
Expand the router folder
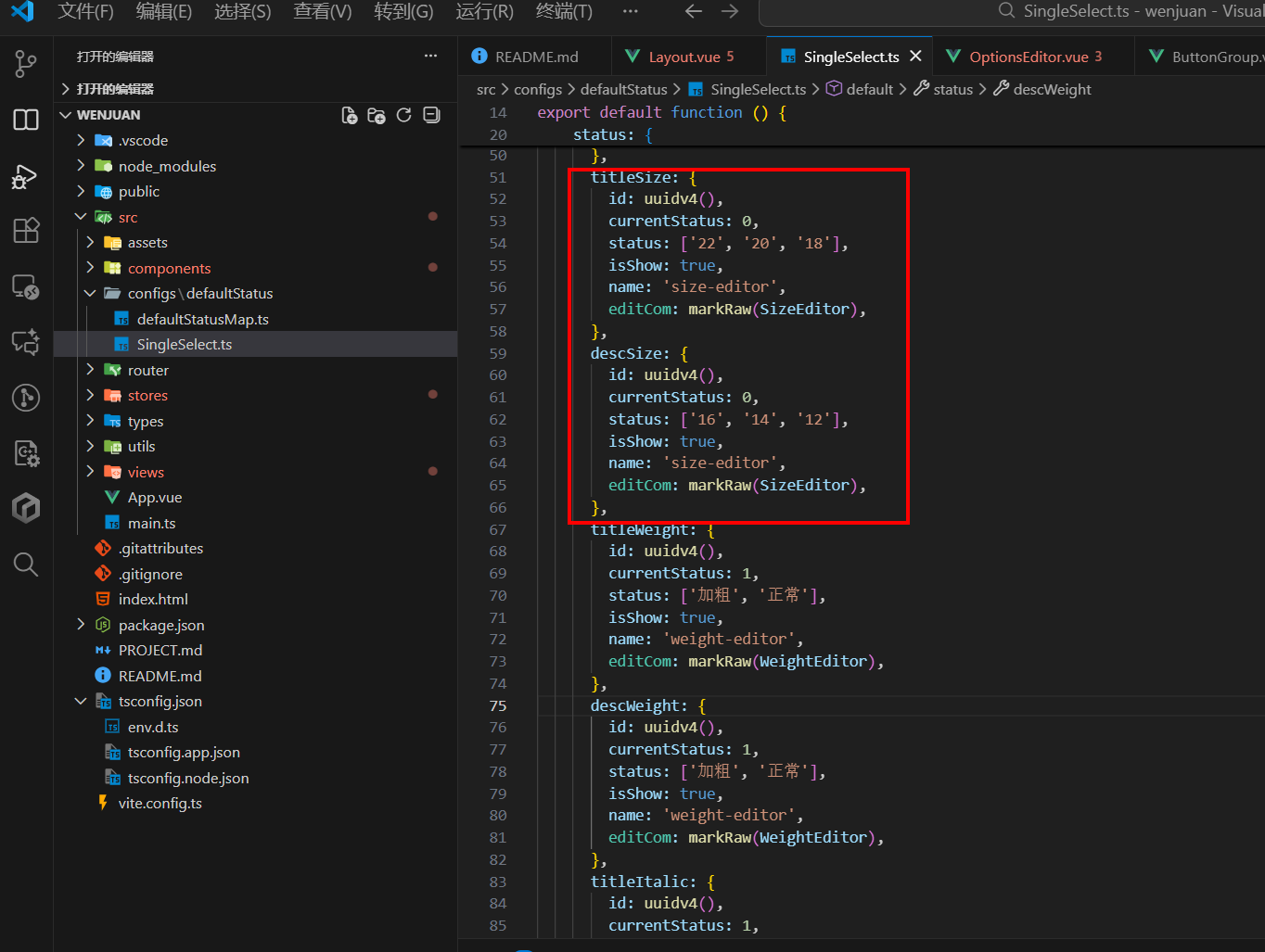pos(90,370)
